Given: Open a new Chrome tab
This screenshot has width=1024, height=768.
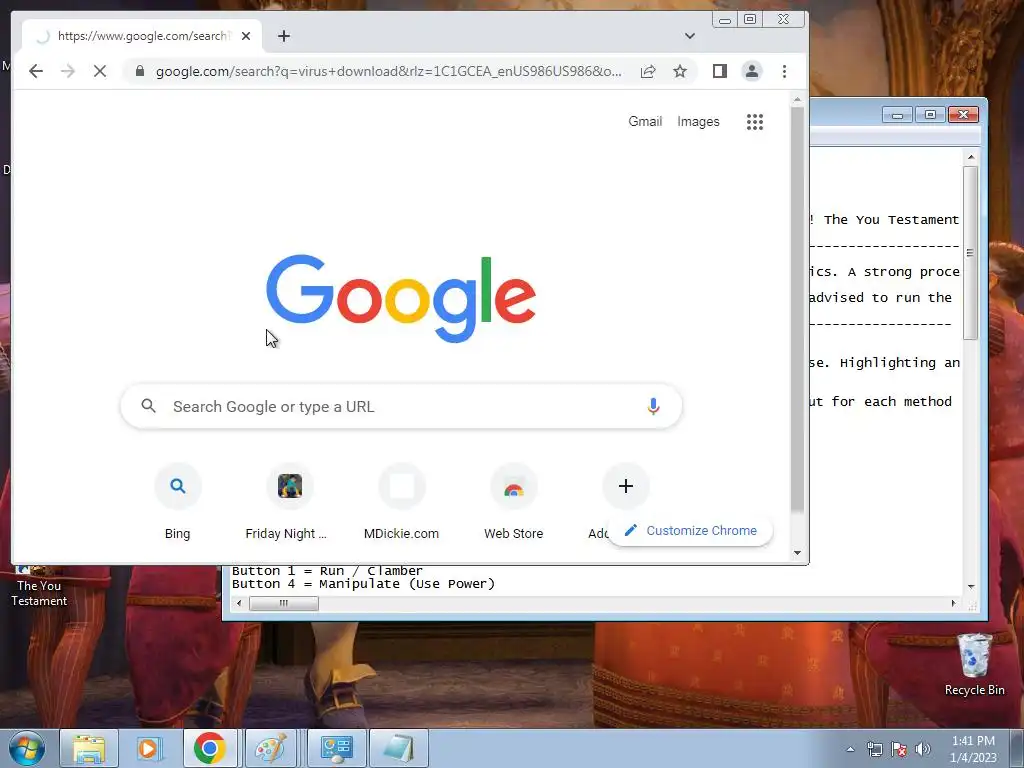Looking at the screenshot, I should (283, 36).
